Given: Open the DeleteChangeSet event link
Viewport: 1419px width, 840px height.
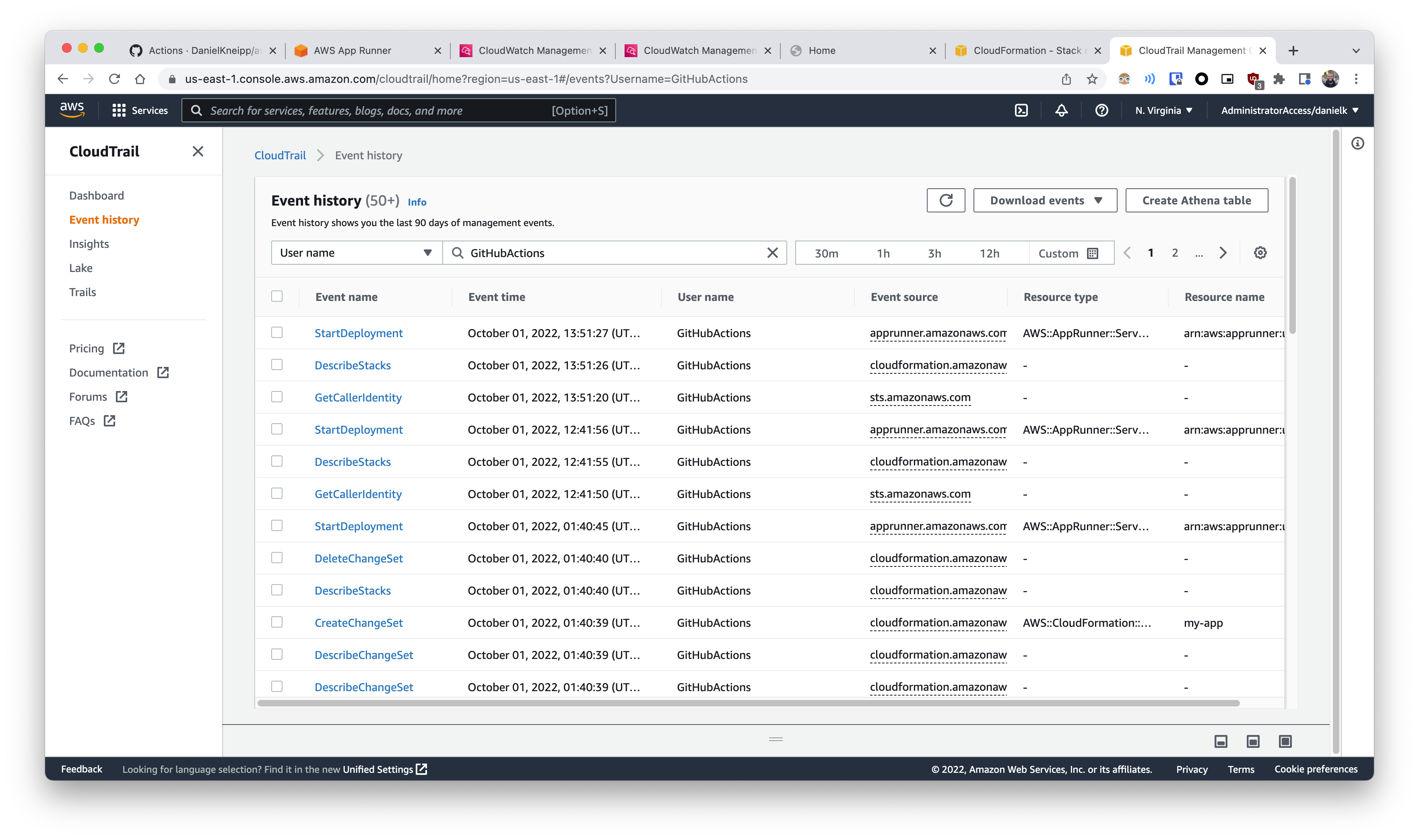Looking at the screenshot, I should tap(359, 559).
